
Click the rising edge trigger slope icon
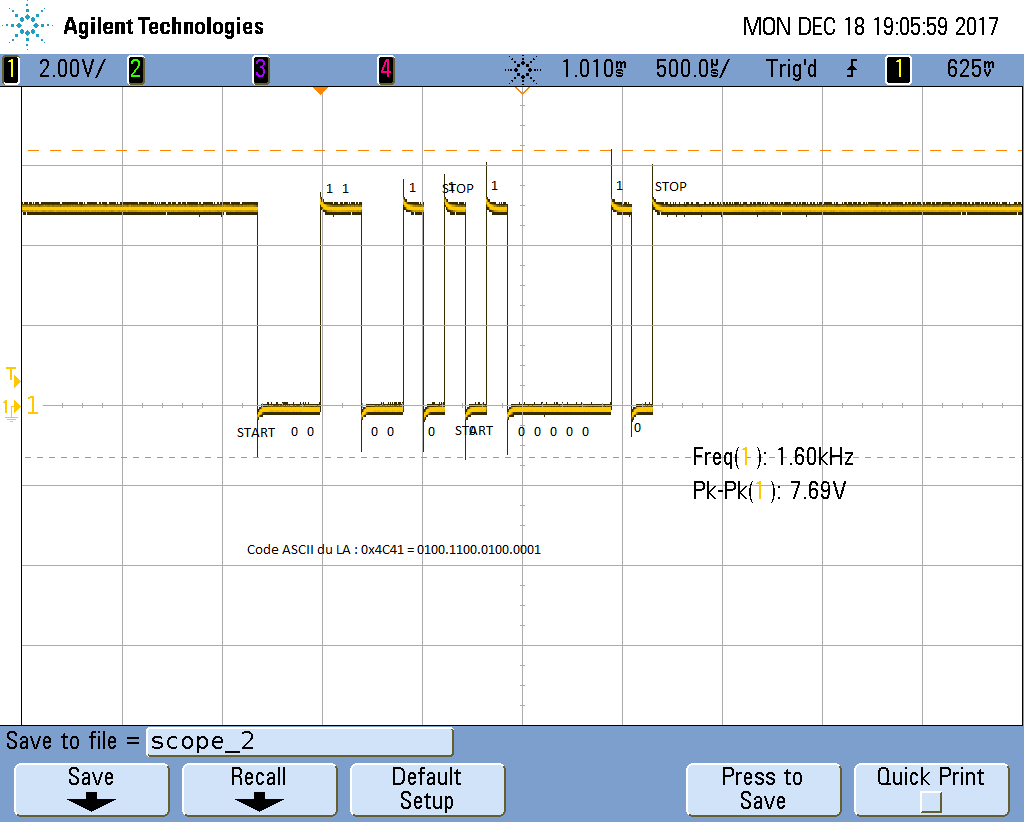(852, 70)
